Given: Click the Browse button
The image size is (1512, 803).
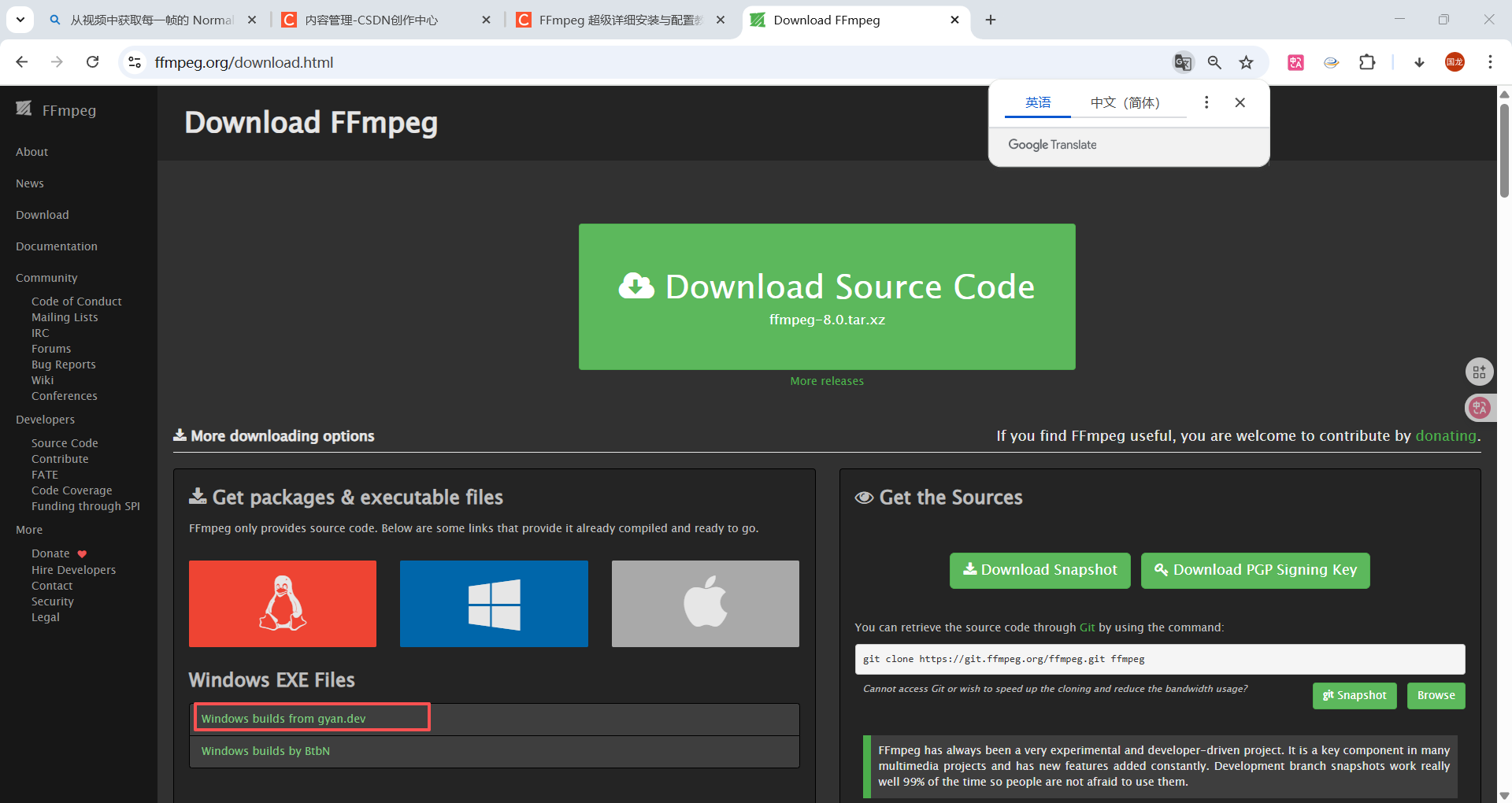Looking at the screenshot, I should 1436,696.
